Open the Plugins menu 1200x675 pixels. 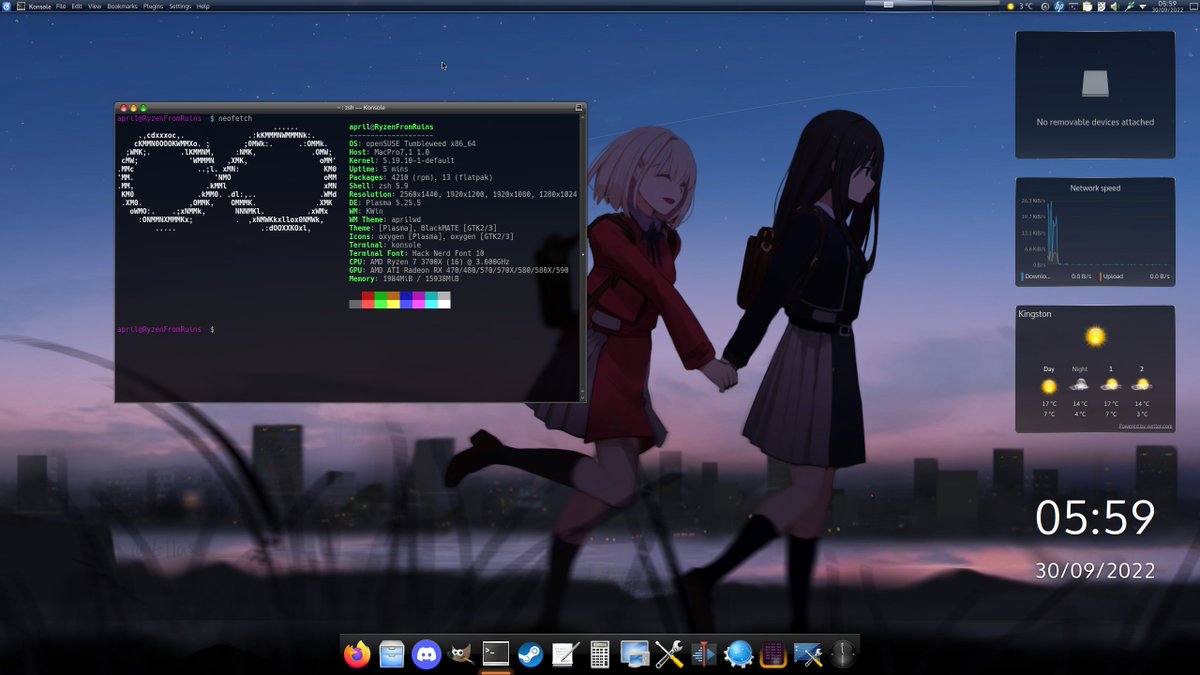point(153,6)
